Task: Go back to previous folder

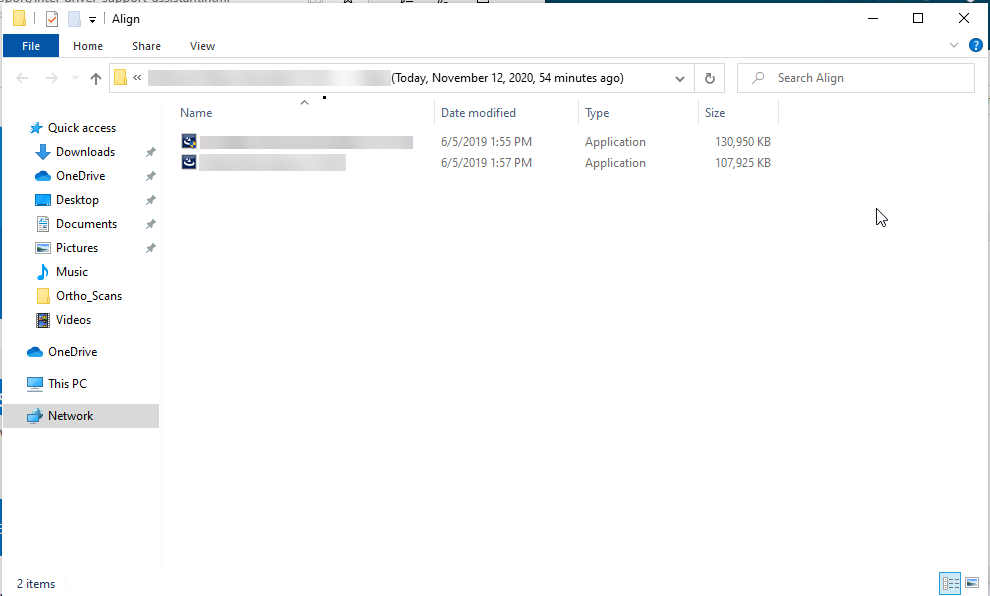Action: click(22, 78)
